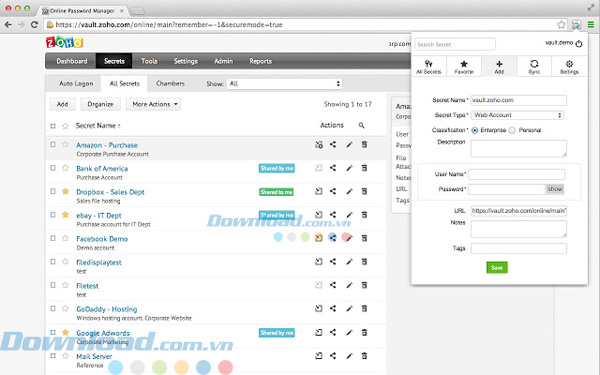Unfavorite the ebay - IT Dept star
The height and width of the screenshot is (375, 600).
pos(65,214)
